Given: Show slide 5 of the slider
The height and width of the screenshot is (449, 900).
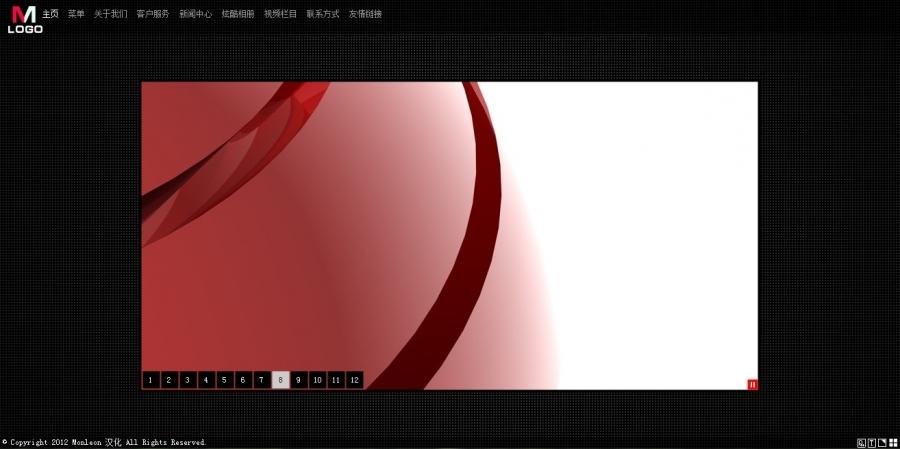Looking at the screenshot, I should pyautogui.click(x=224, y=380).
